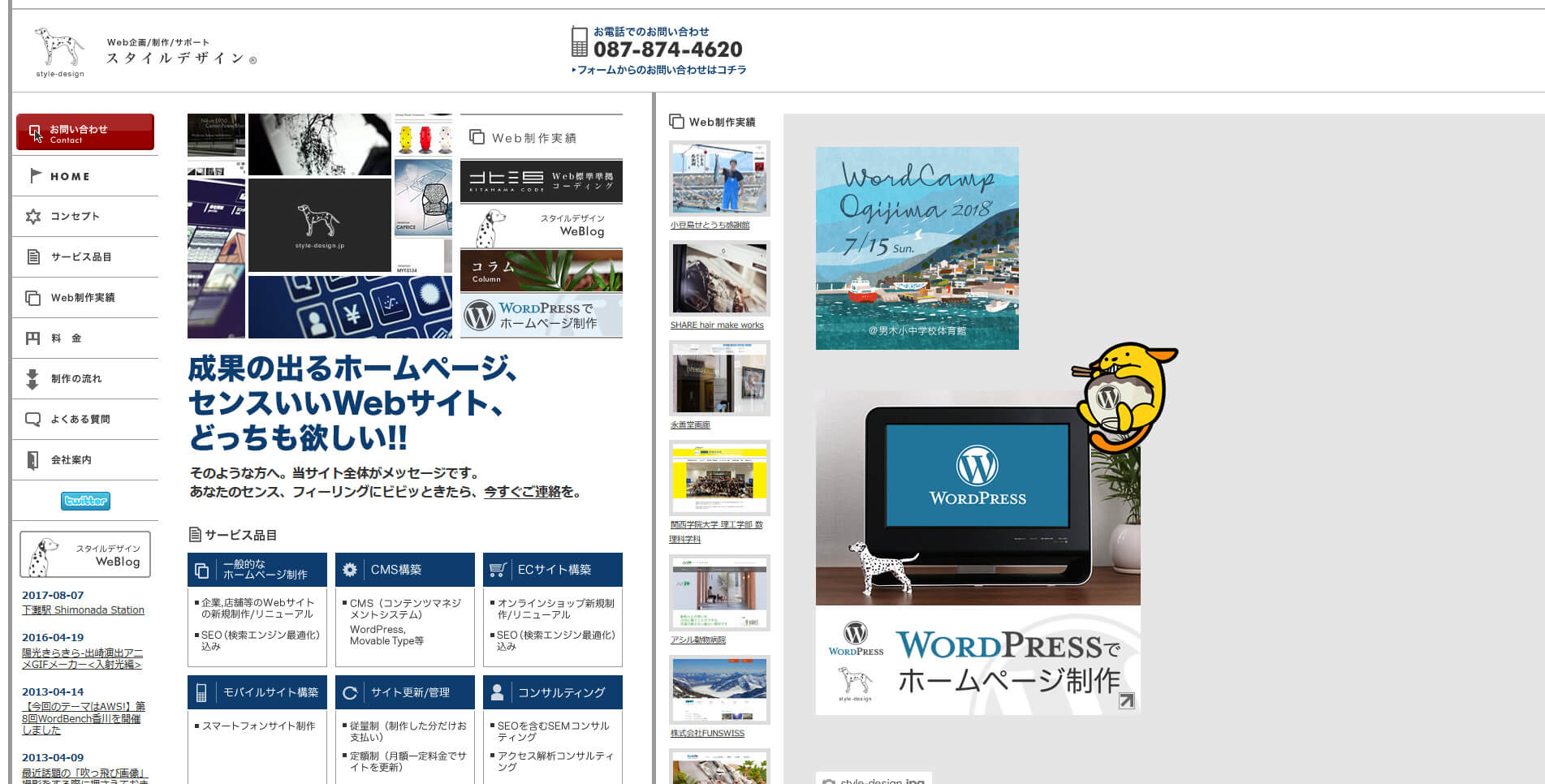Open the 下灘駅 Shimonada Station blog post

coord(83,610)
